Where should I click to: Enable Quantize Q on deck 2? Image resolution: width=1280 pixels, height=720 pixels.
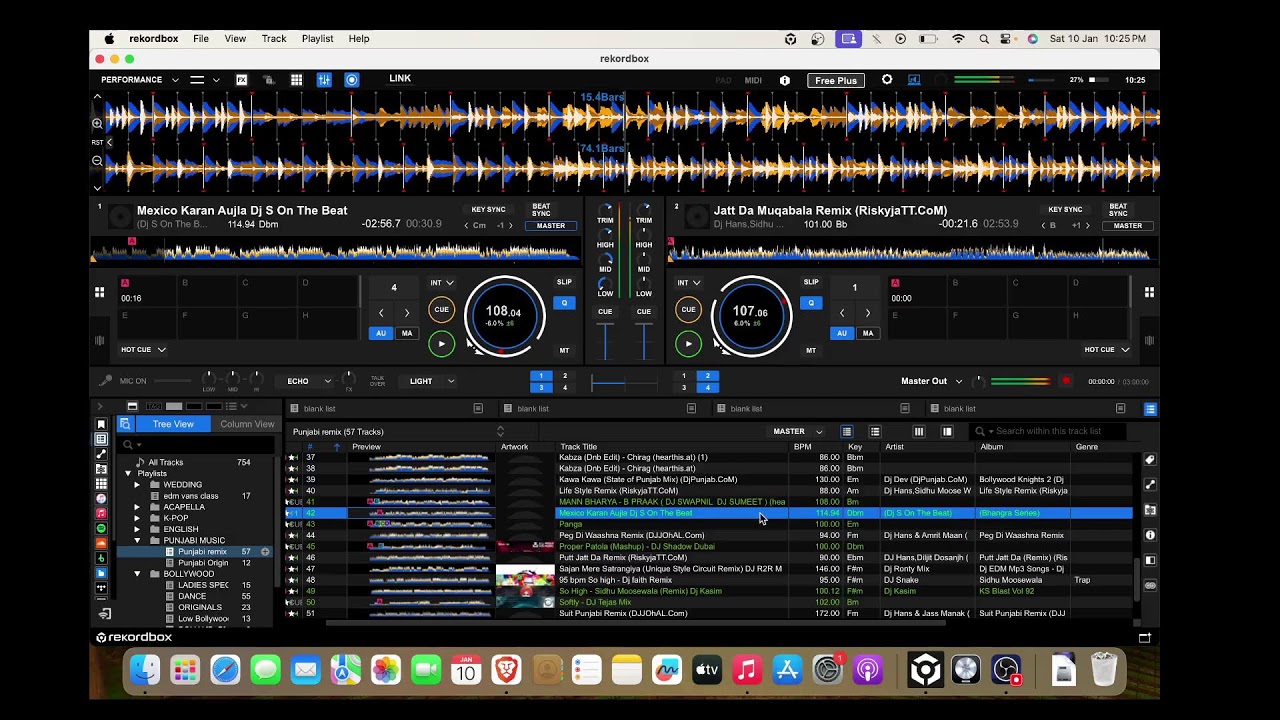(x=811, y=303)
